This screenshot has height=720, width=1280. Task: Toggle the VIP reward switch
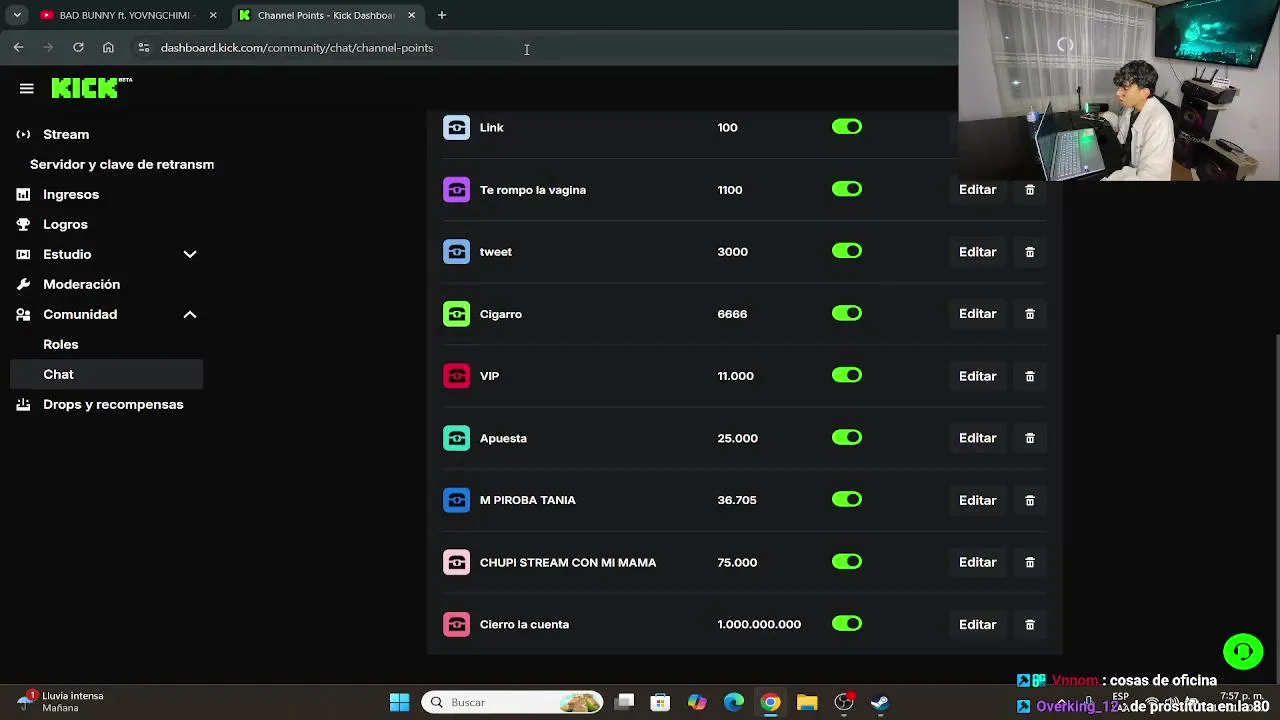point(847,375)
